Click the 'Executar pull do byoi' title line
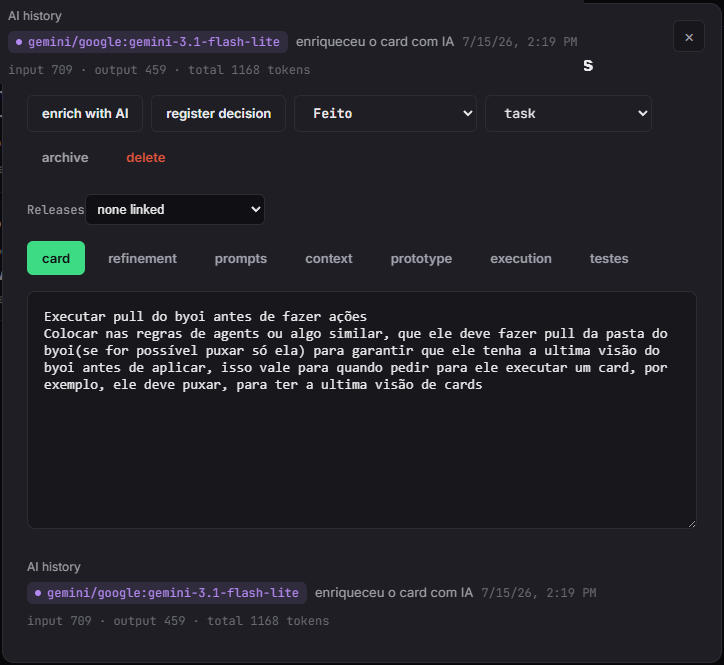 pos(205,317)
